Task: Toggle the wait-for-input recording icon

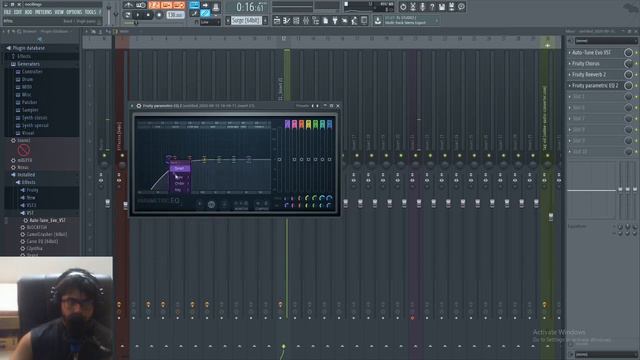Action: (x=141, y=5)
